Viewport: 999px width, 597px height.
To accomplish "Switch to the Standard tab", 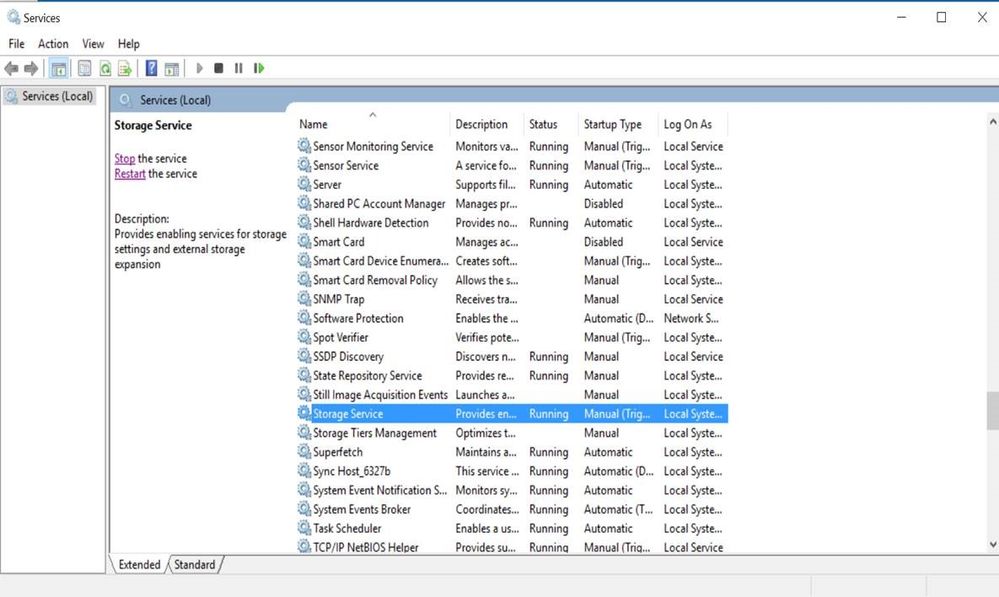I will click(194, 564).
